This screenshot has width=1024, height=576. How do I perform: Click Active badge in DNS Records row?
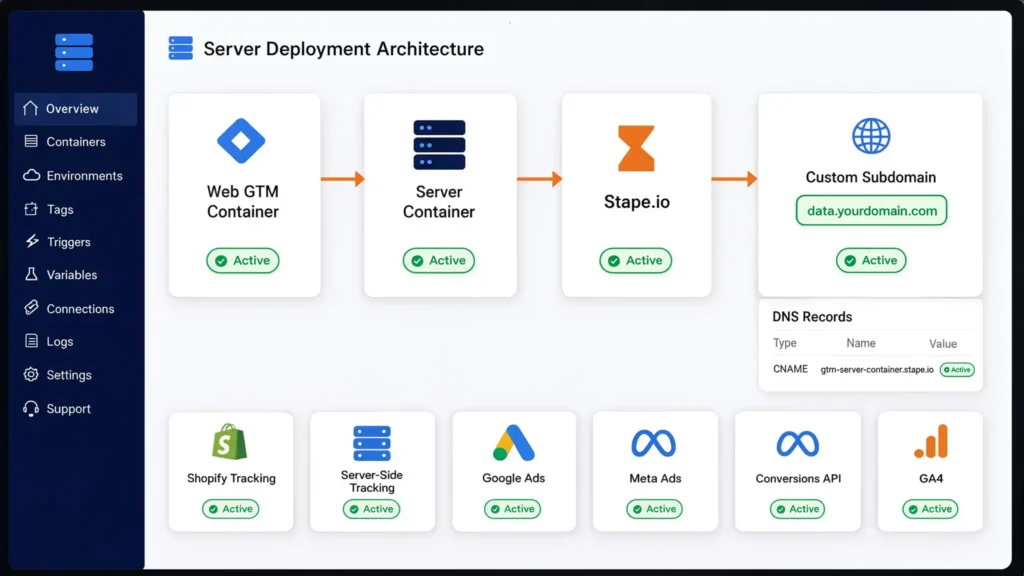957,370
